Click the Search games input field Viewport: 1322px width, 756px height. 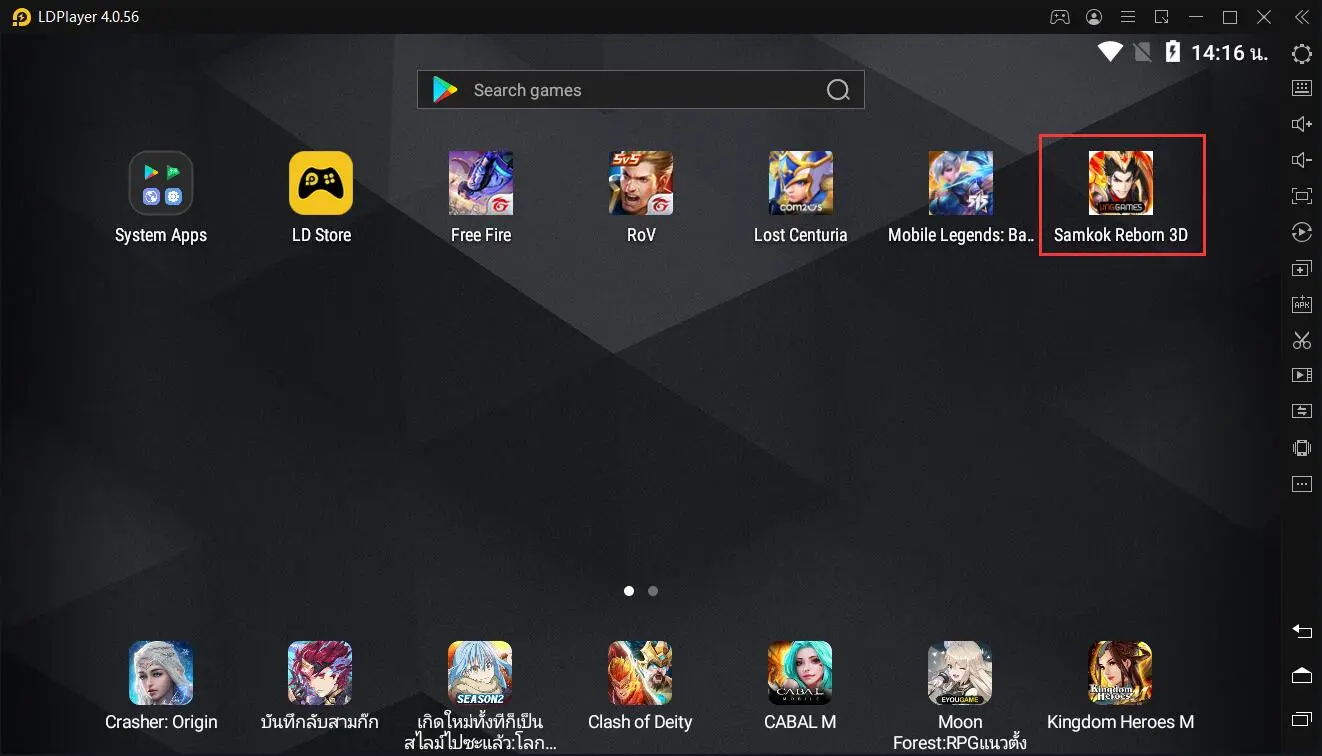pyautogui.click(x=641, y=90)
